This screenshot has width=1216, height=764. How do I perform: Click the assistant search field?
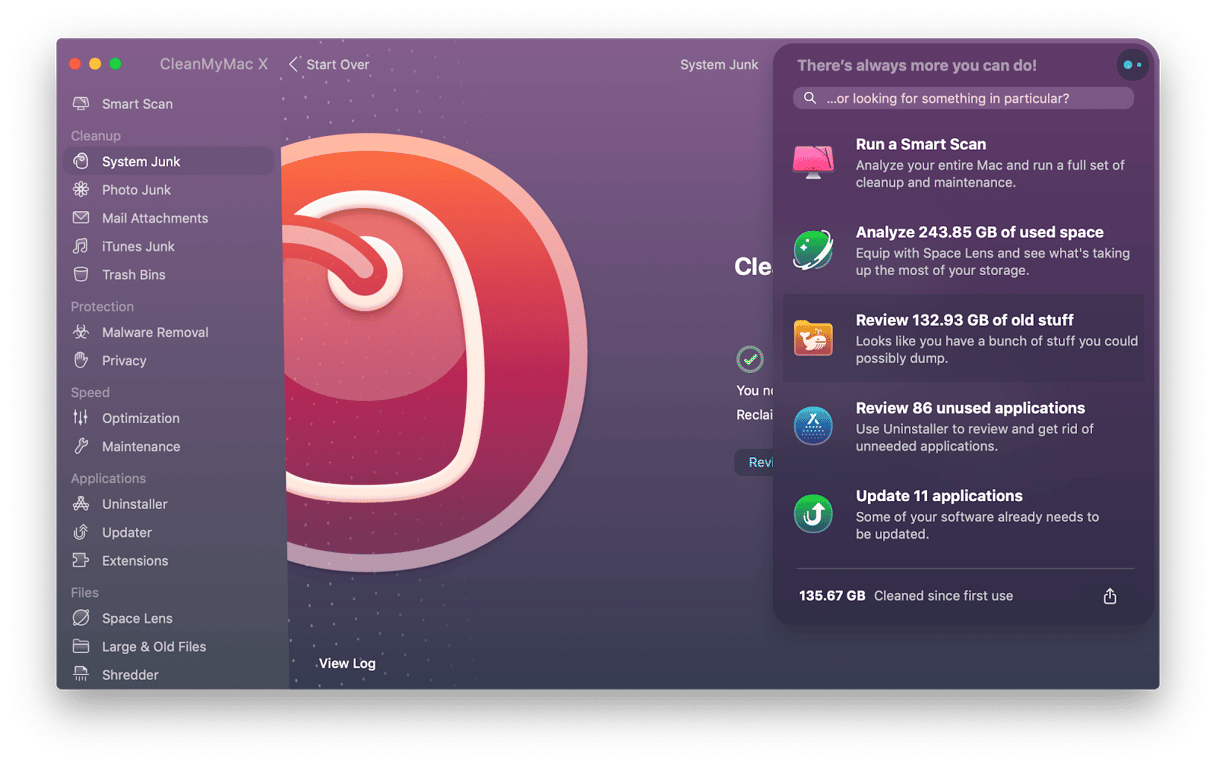[964, 98]
